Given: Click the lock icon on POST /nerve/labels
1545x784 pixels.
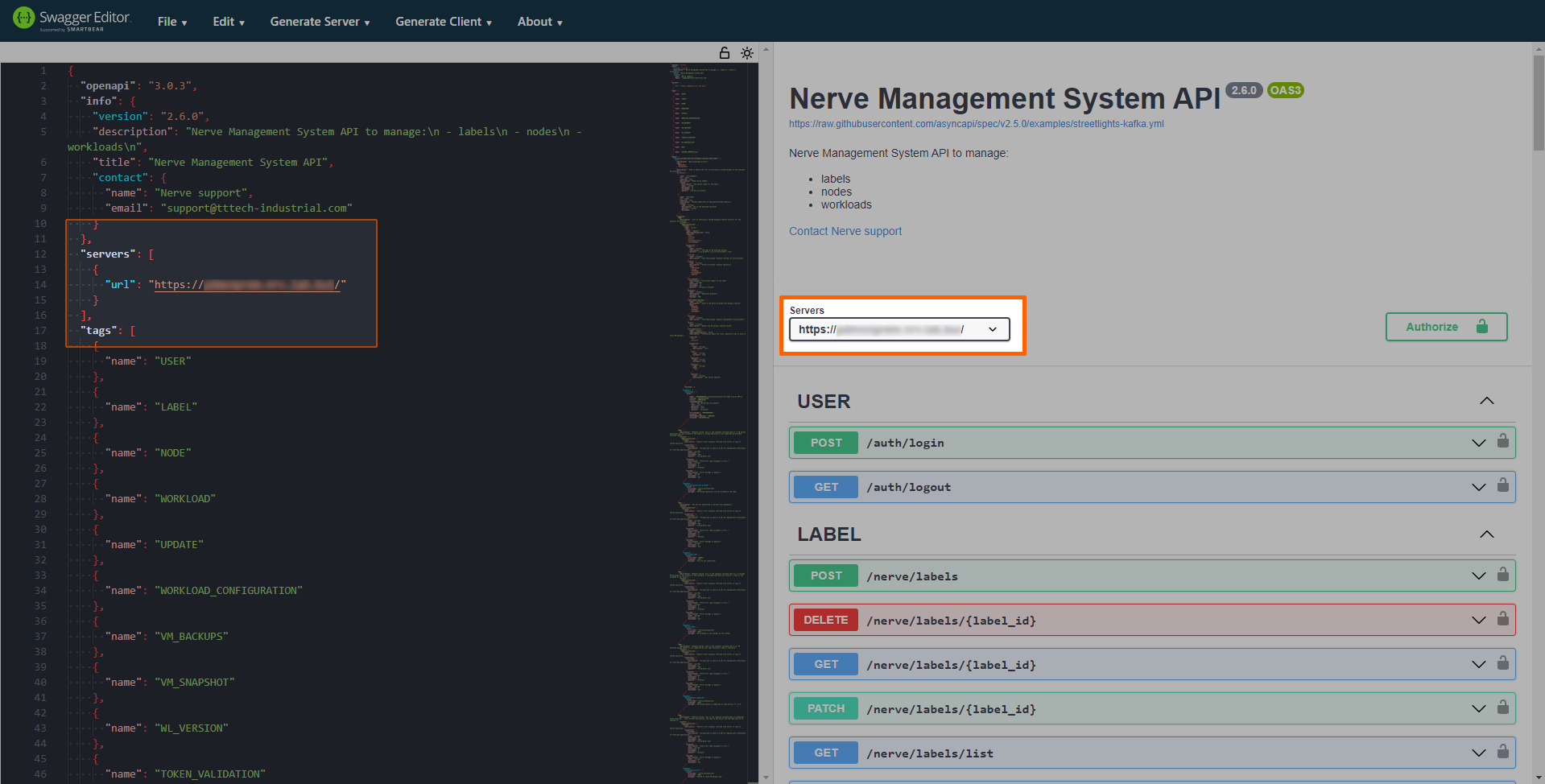Looking at the screenshot, I should coord(1502,575).
